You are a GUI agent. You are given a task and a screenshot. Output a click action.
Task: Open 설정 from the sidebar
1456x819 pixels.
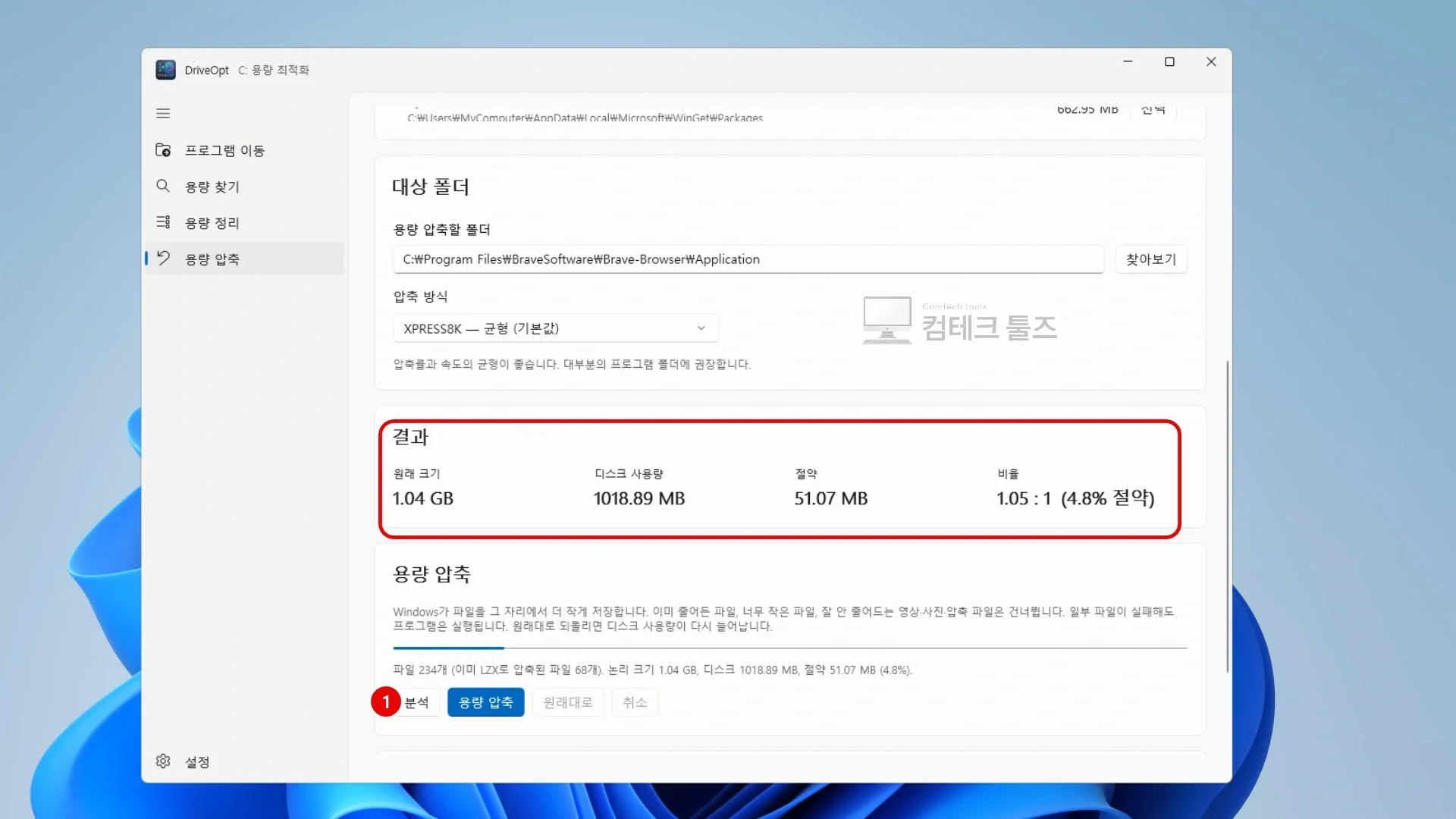coord(244,761)
